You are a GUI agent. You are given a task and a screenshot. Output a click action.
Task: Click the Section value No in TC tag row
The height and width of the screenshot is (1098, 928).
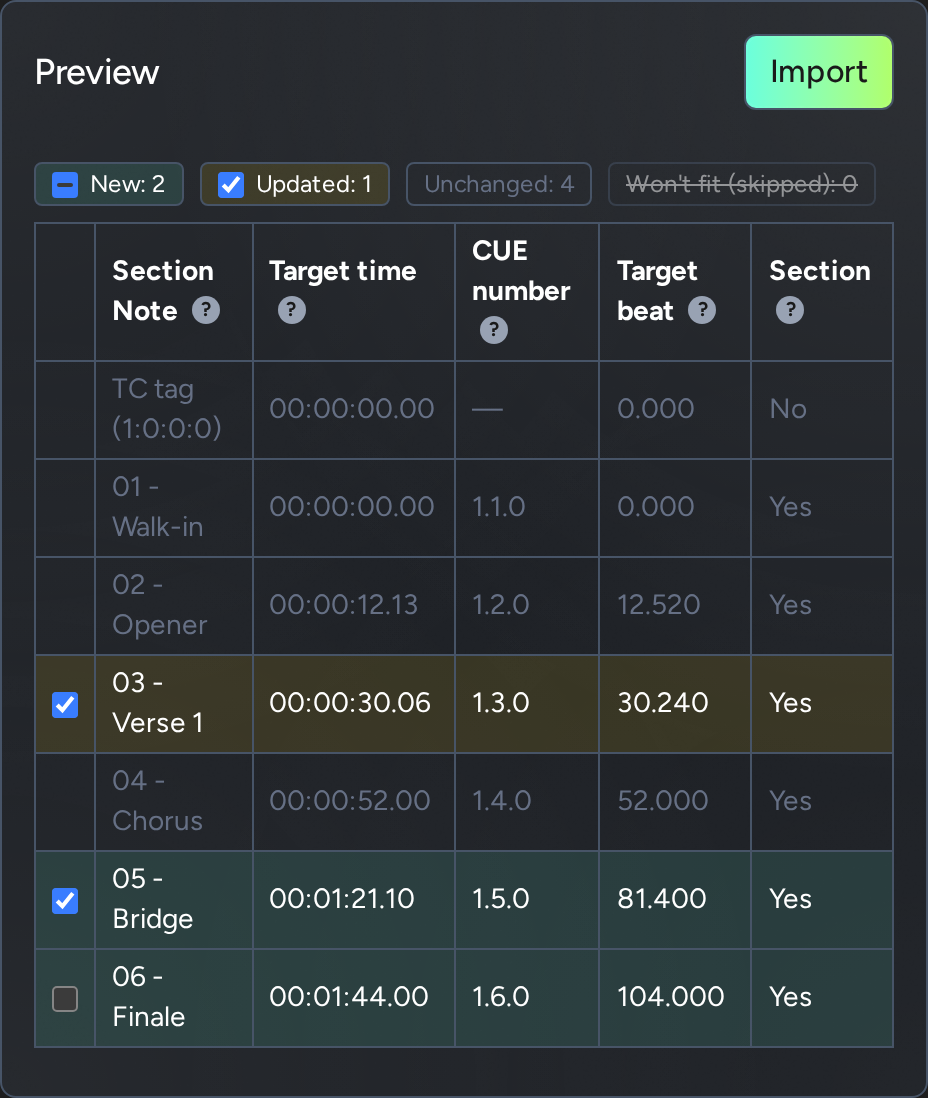[788, 409]
